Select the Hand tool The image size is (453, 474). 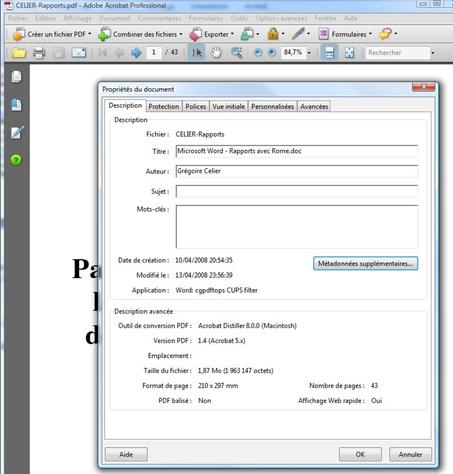point(216,53)
